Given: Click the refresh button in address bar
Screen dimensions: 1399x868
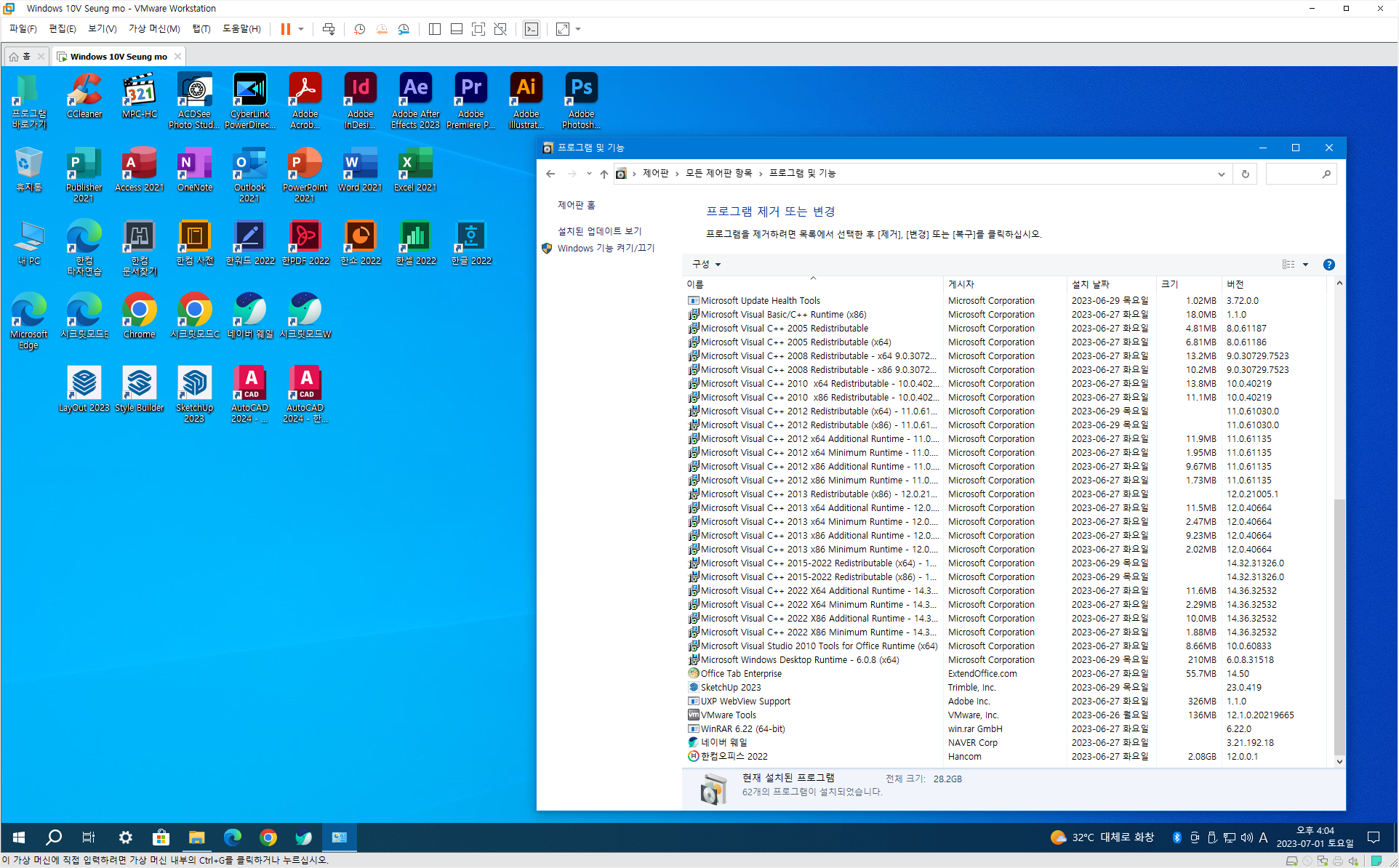Looking at the screenshot, I should click(x=1245, y=174).
